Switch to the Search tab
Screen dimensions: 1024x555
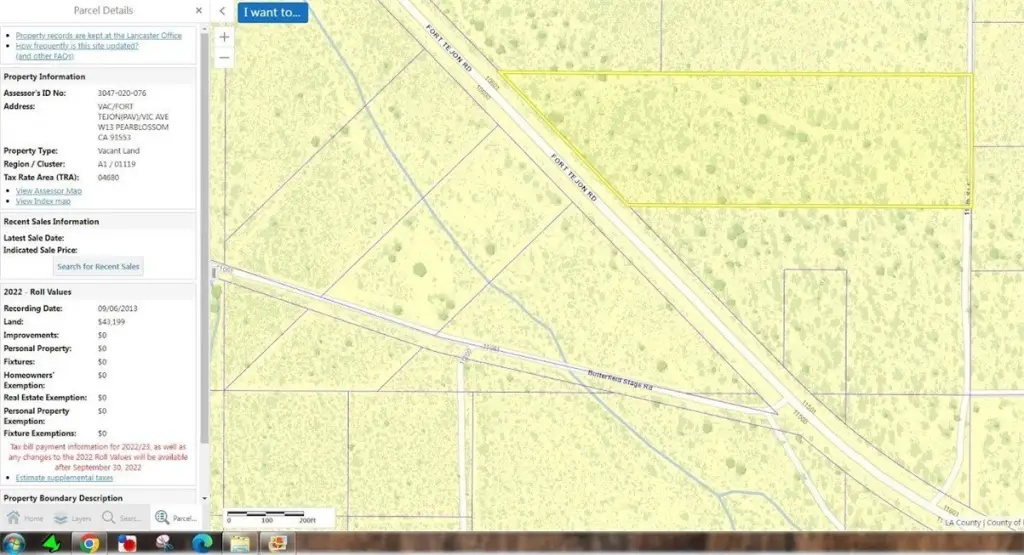point(122,518)
